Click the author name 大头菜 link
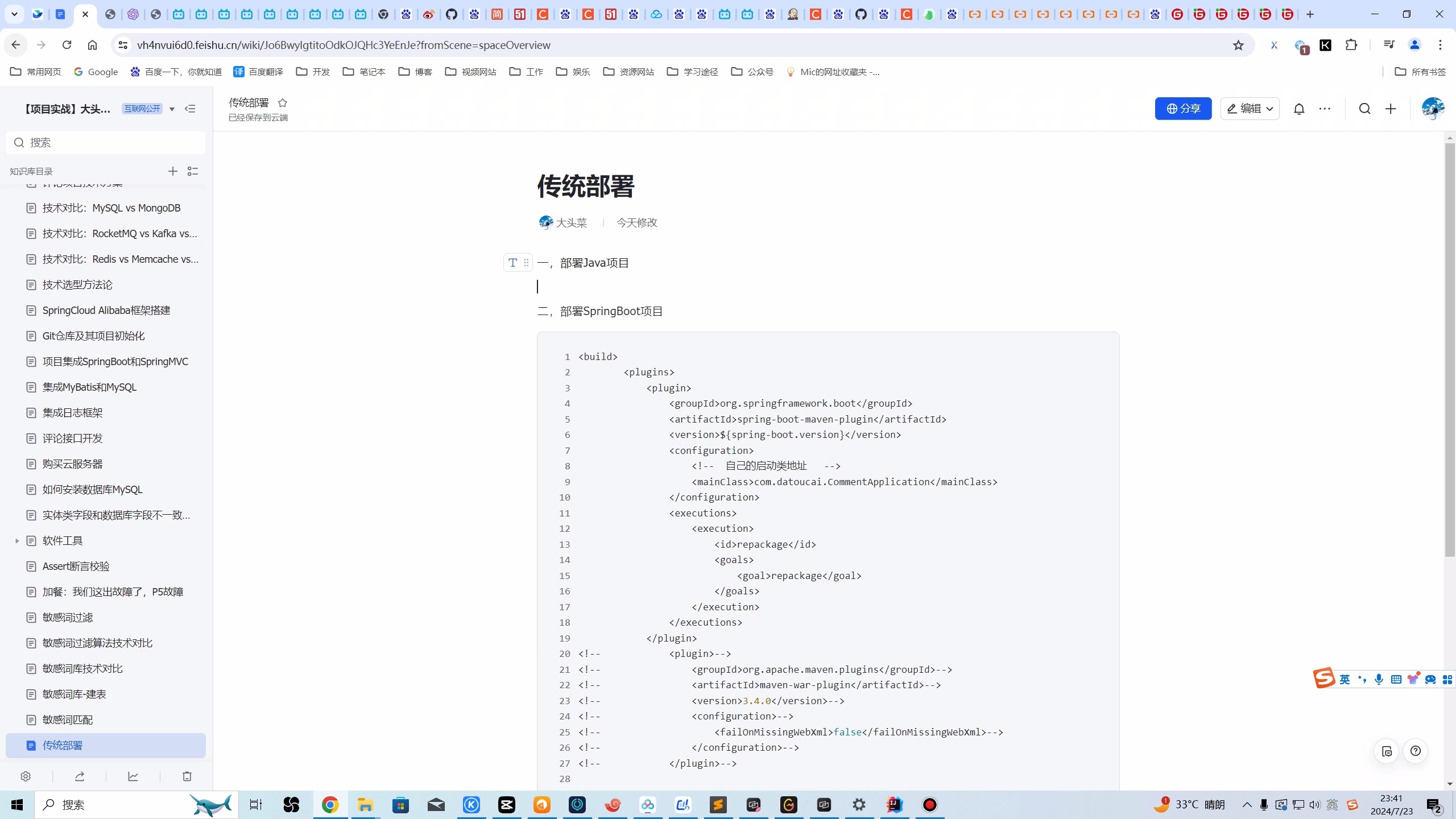 pos(571,222)
